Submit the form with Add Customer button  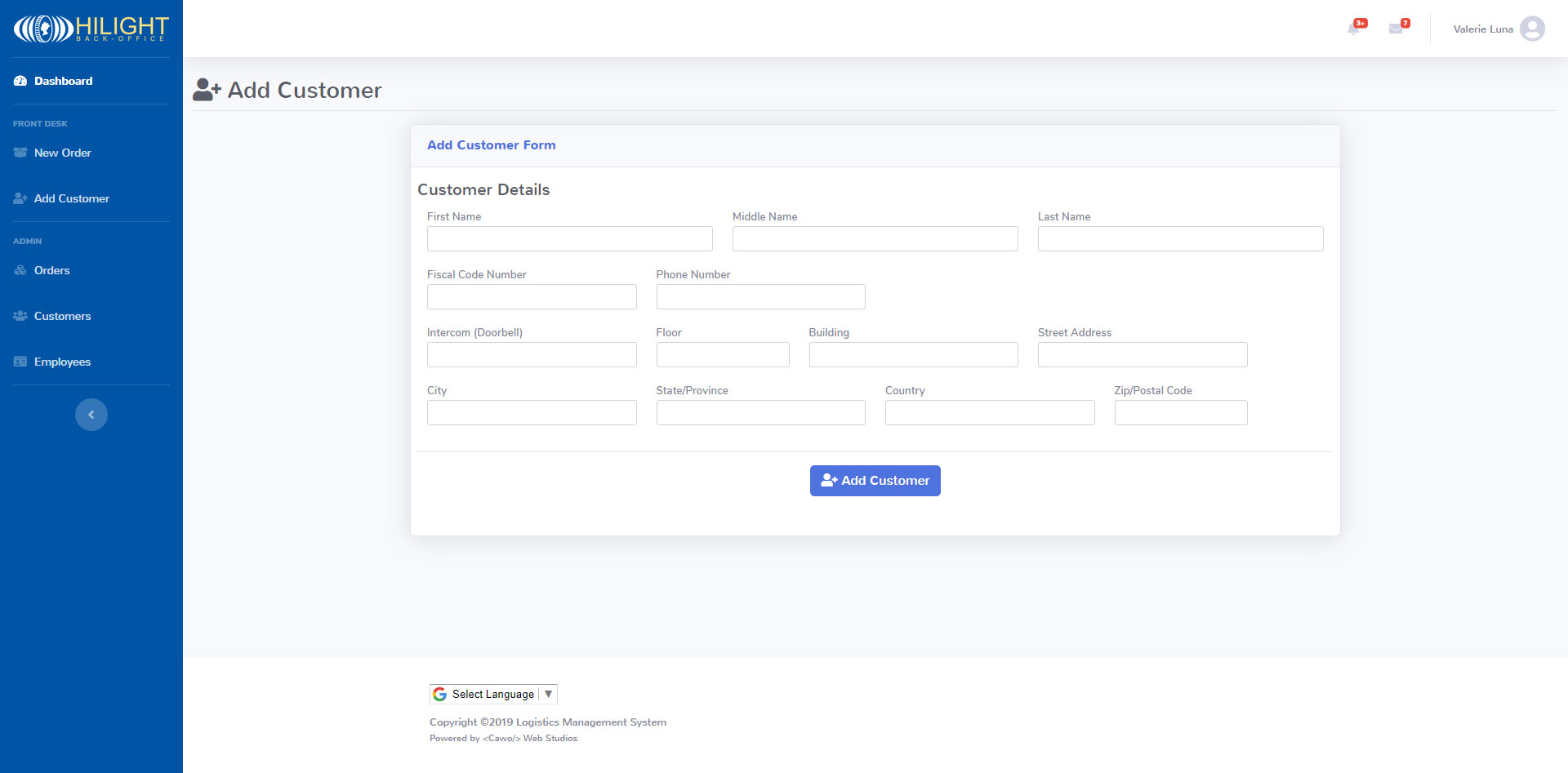(x=875, y=481)
